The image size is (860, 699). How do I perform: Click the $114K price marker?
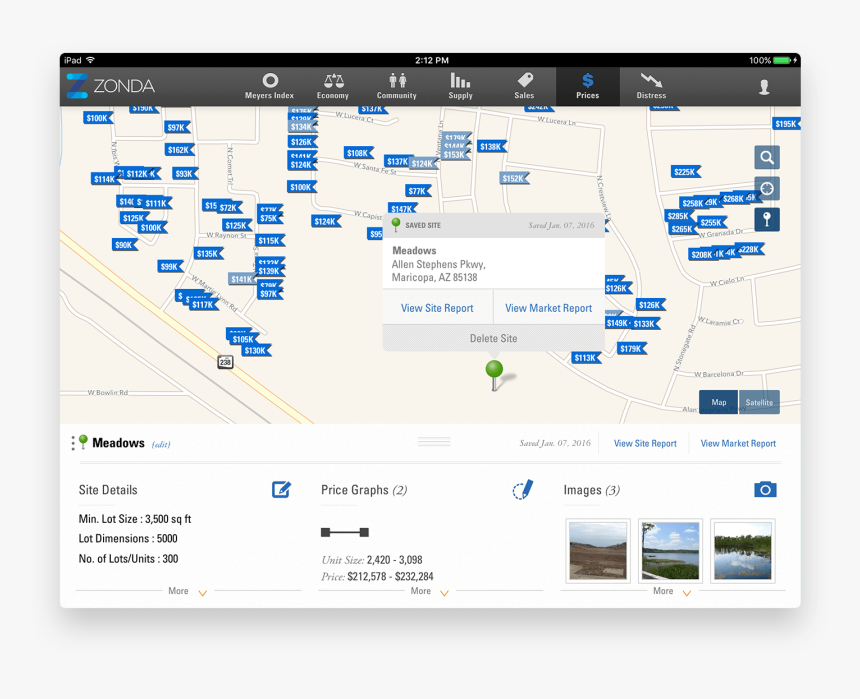105,179
